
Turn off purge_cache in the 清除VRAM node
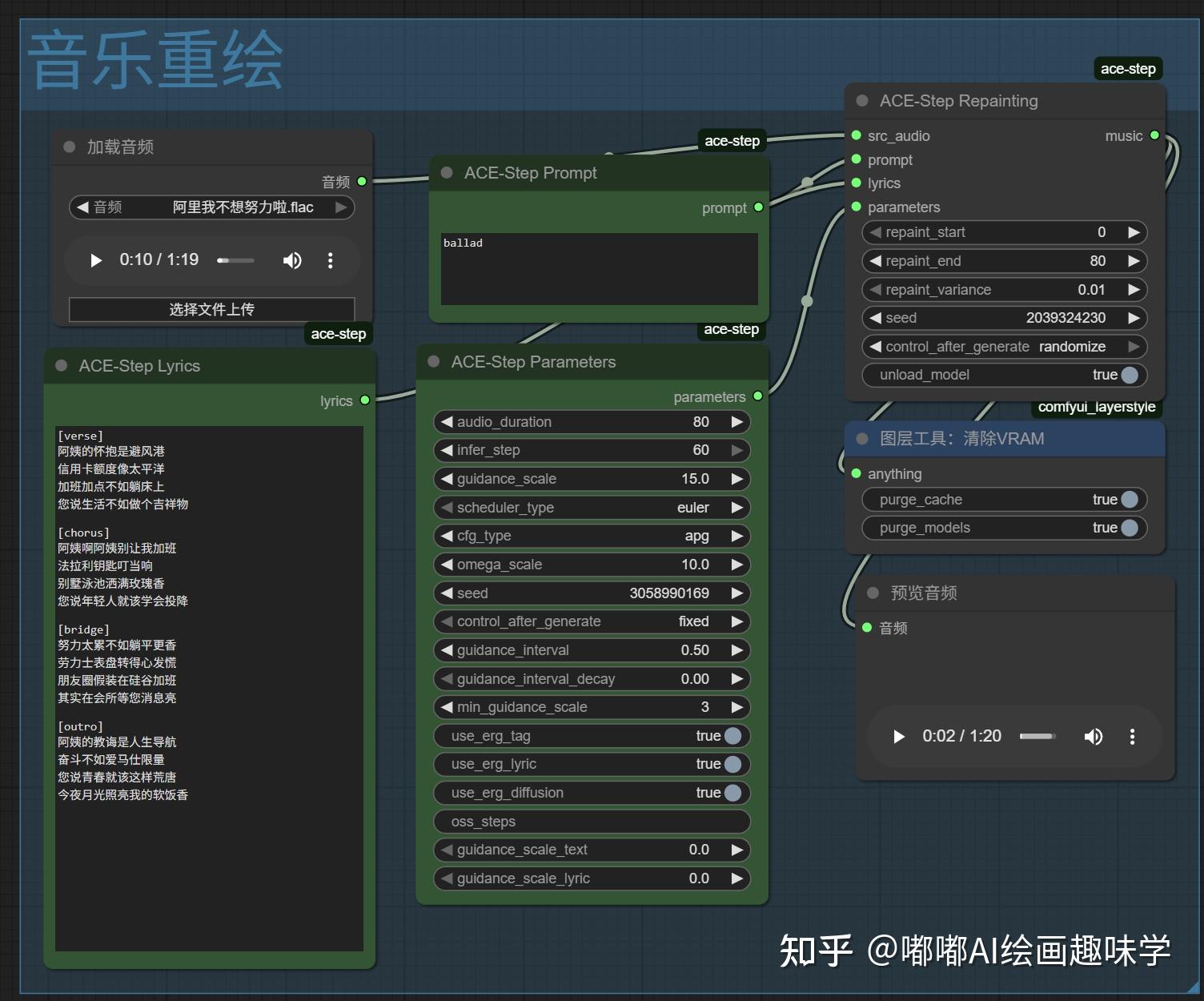(x=1130, y=499)
